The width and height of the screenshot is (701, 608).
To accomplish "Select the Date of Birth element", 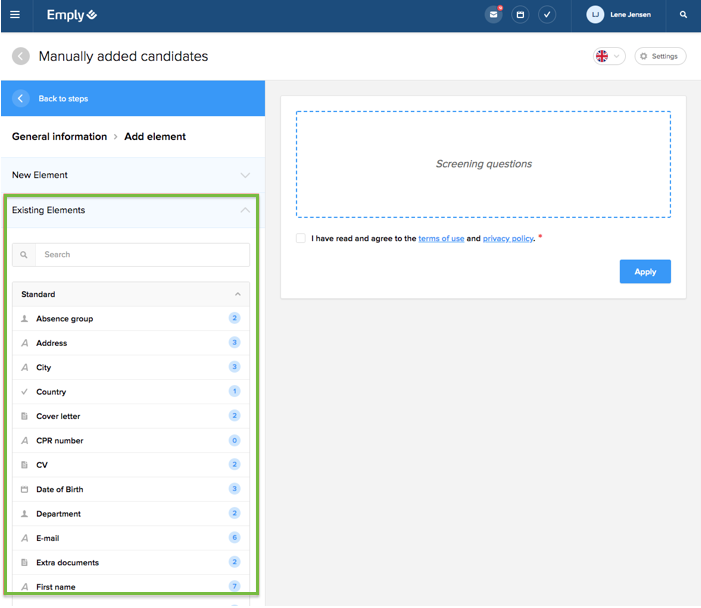I will (x=60, y=489).
